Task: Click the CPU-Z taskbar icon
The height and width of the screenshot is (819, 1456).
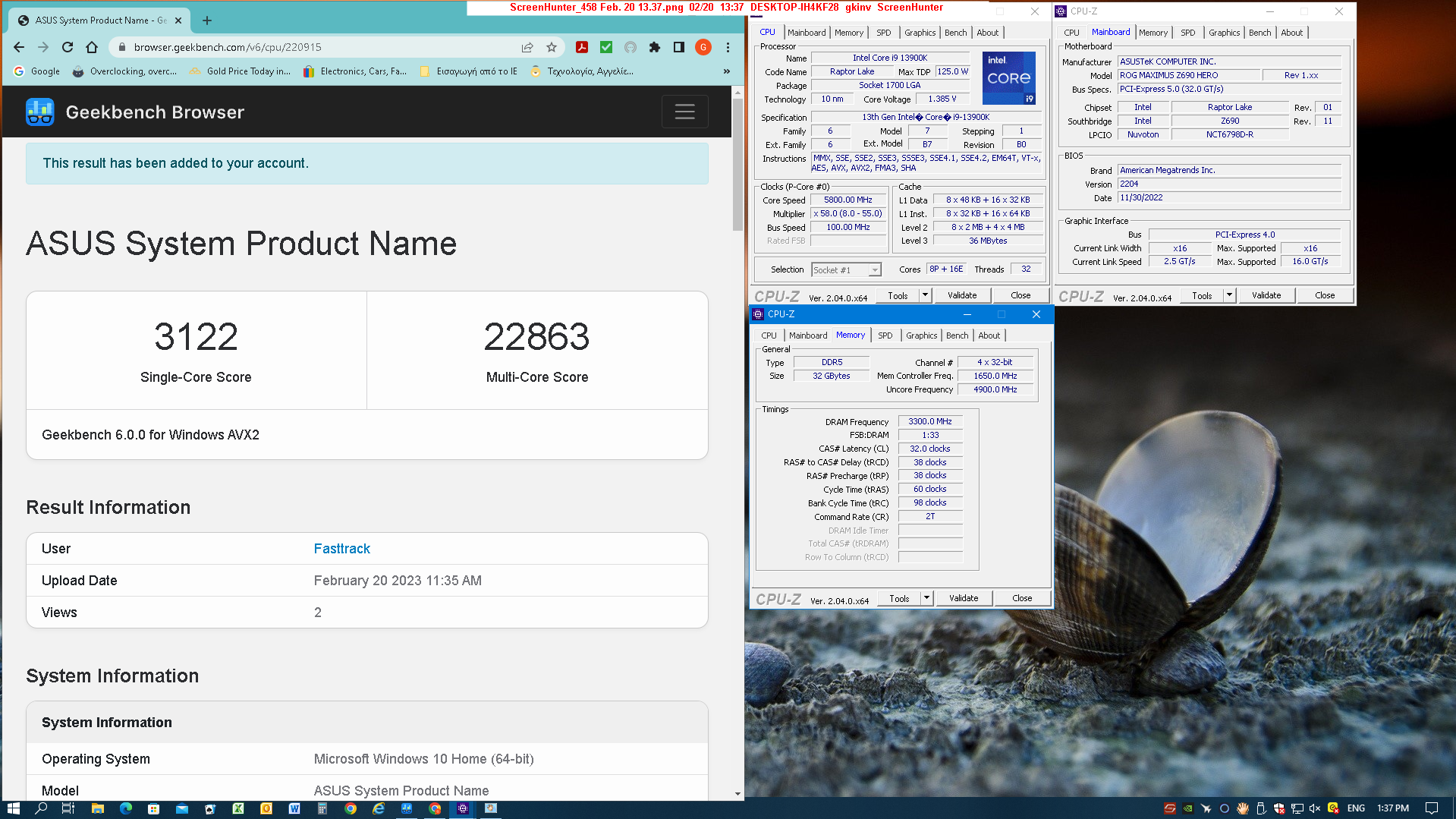Action: click(x=463, y=808)
